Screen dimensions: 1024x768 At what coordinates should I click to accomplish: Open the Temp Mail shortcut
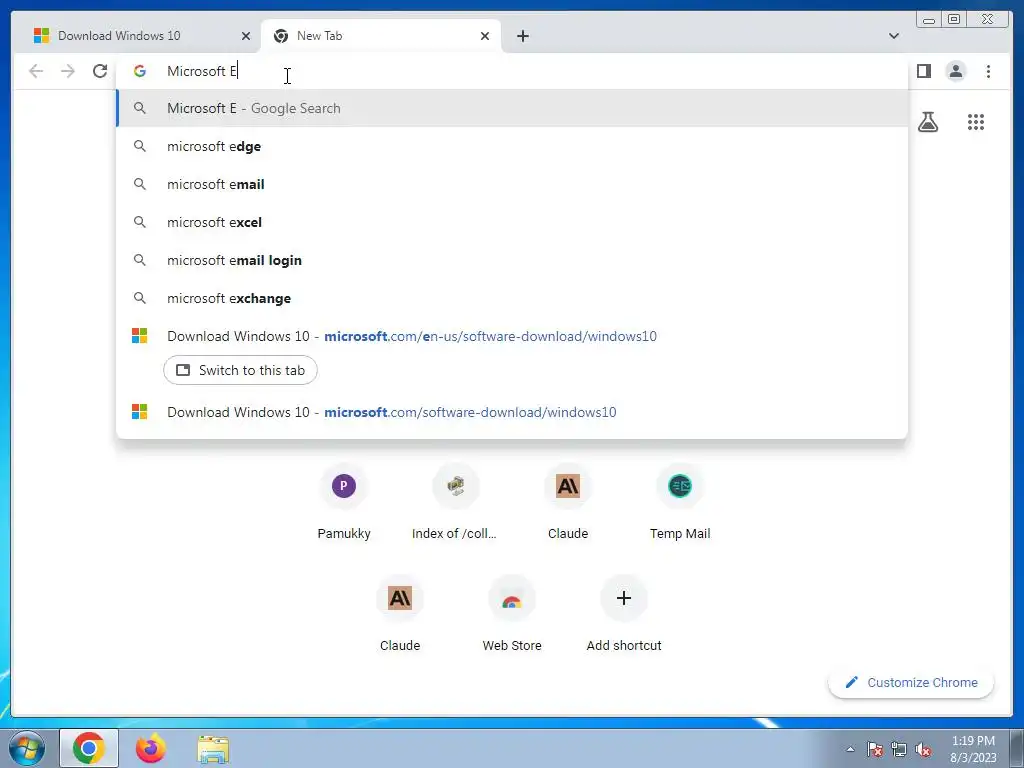680,503
